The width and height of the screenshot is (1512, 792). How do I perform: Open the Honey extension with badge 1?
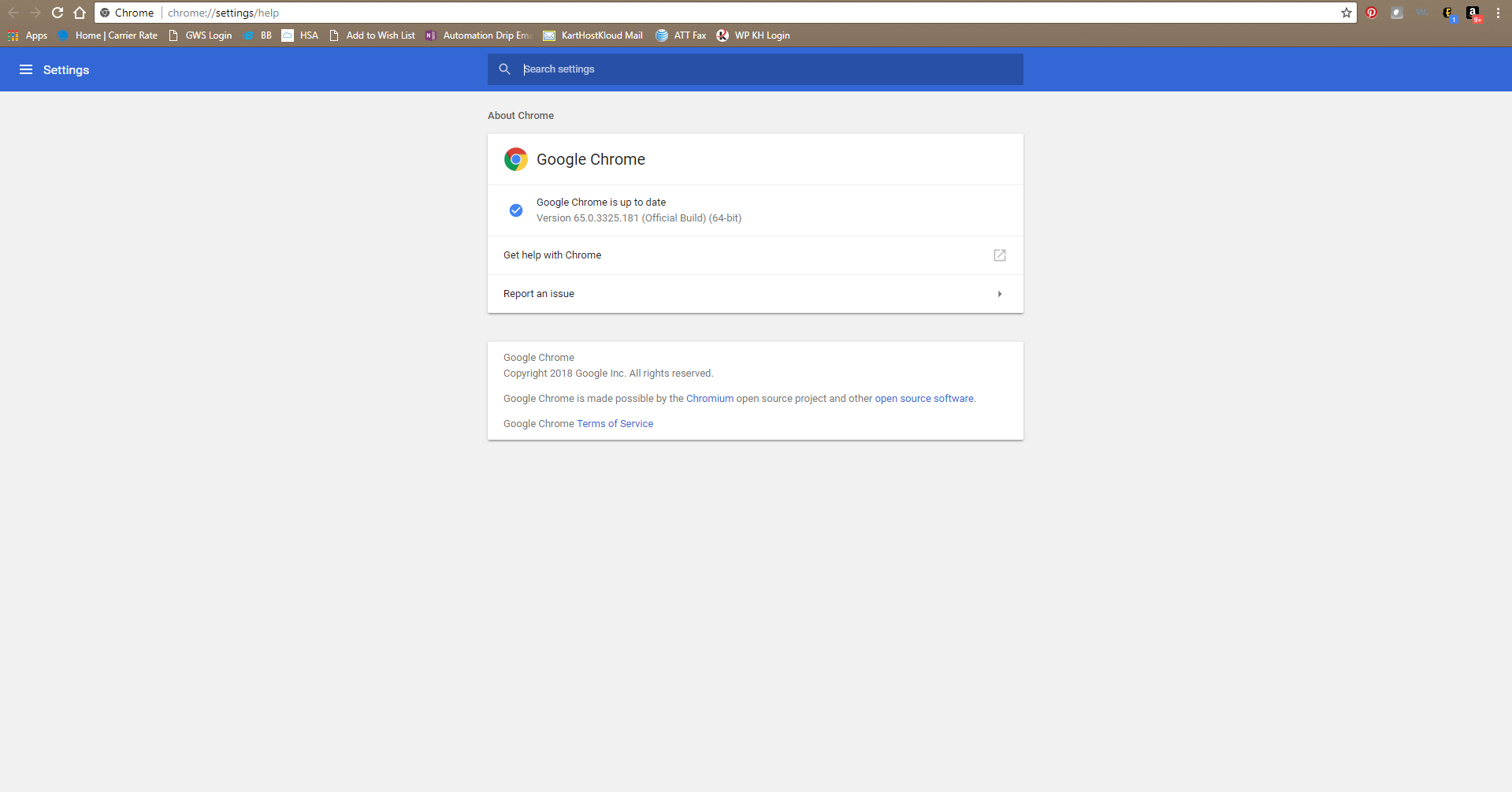click(x=1447, y=13)
